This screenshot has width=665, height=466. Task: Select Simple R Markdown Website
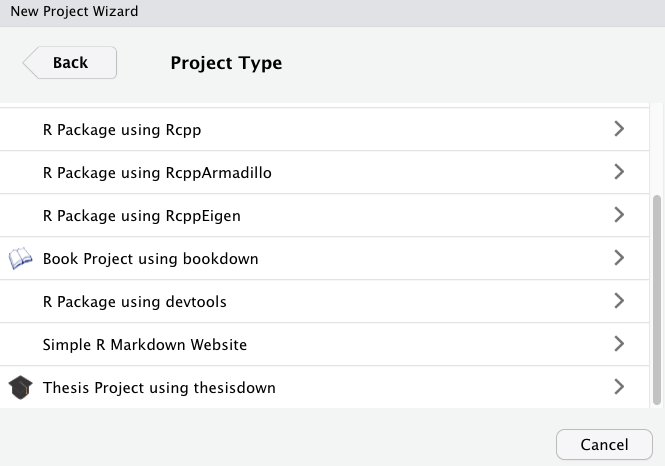[x=144, y=345]
